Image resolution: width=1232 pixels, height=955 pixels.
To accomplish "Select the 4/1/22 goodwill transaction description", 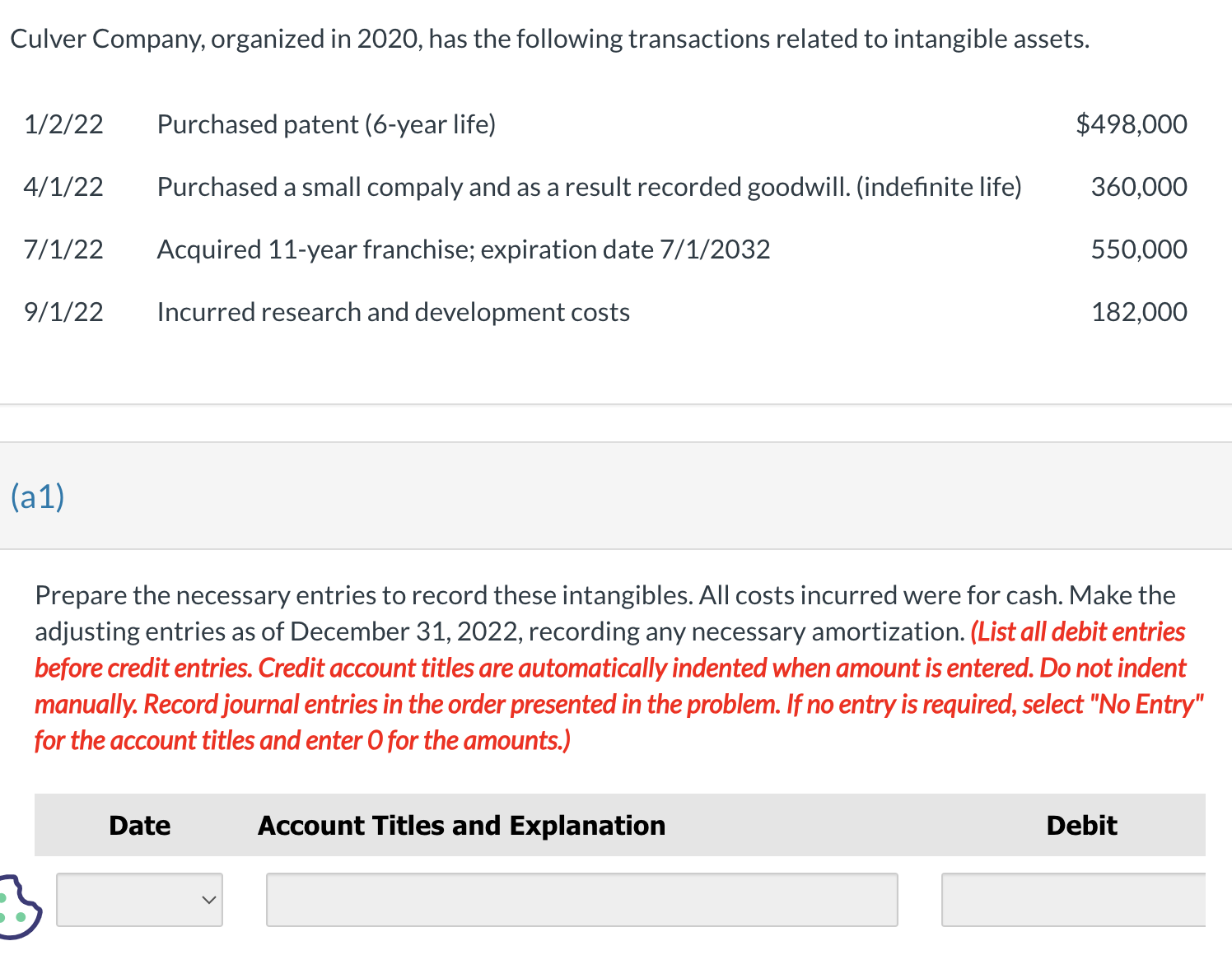I will 589,187.
